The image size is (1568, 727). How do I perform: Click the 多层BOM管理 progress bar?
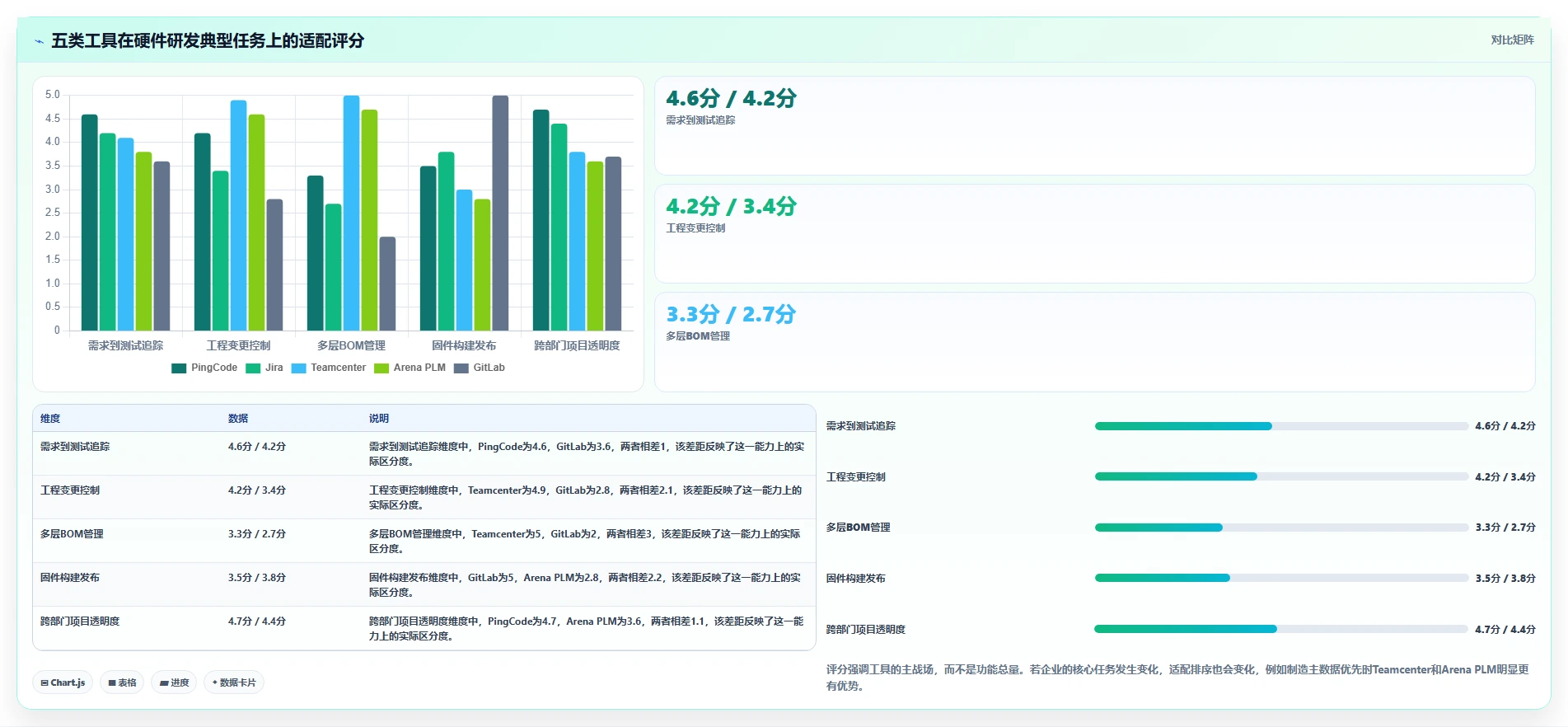click(1281, 528)
